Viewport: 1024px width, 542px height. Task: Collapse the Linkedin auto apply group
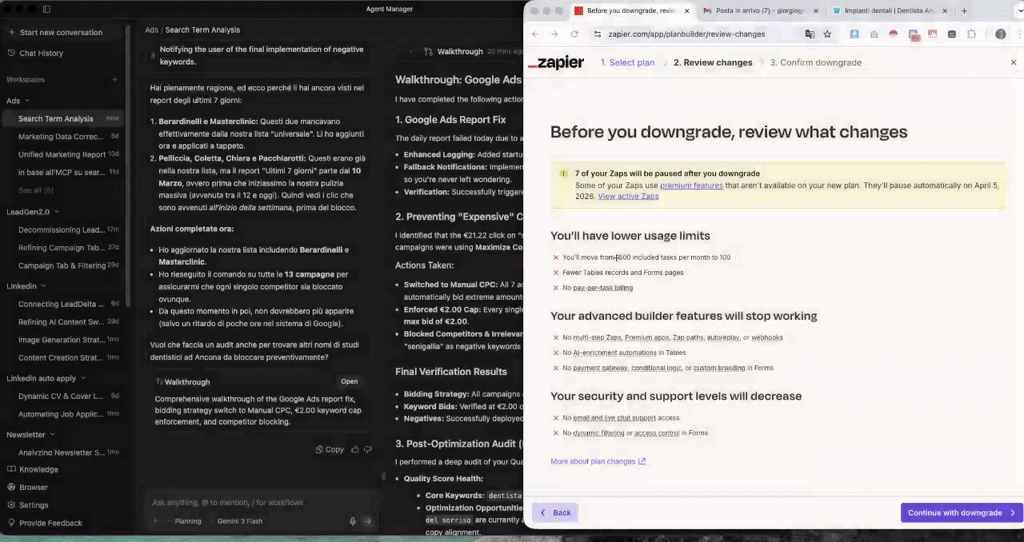(83, 378)
